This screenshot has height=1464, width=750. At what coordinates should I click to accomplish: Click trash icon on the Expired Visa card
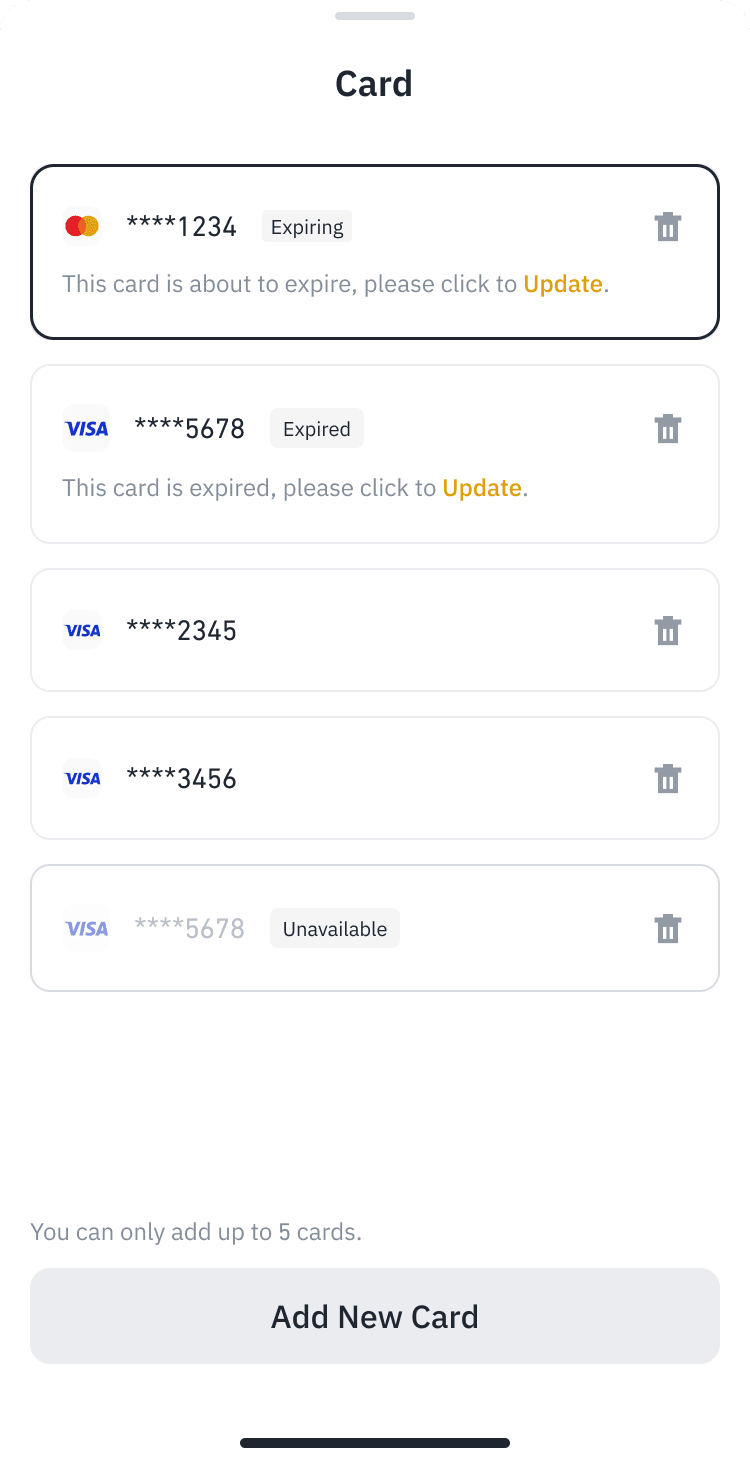click(668, 429)
